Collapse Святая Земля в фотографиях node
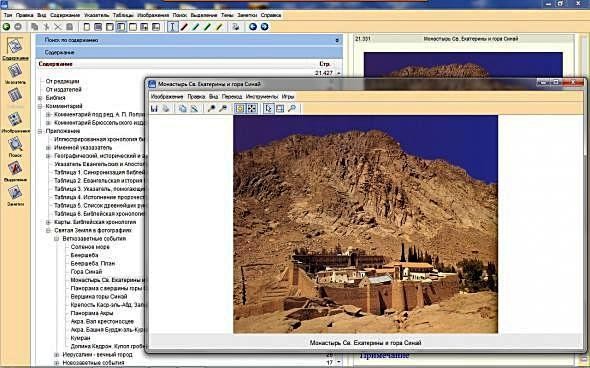Viewport: 590px width, 368px height. pos(49,230)
